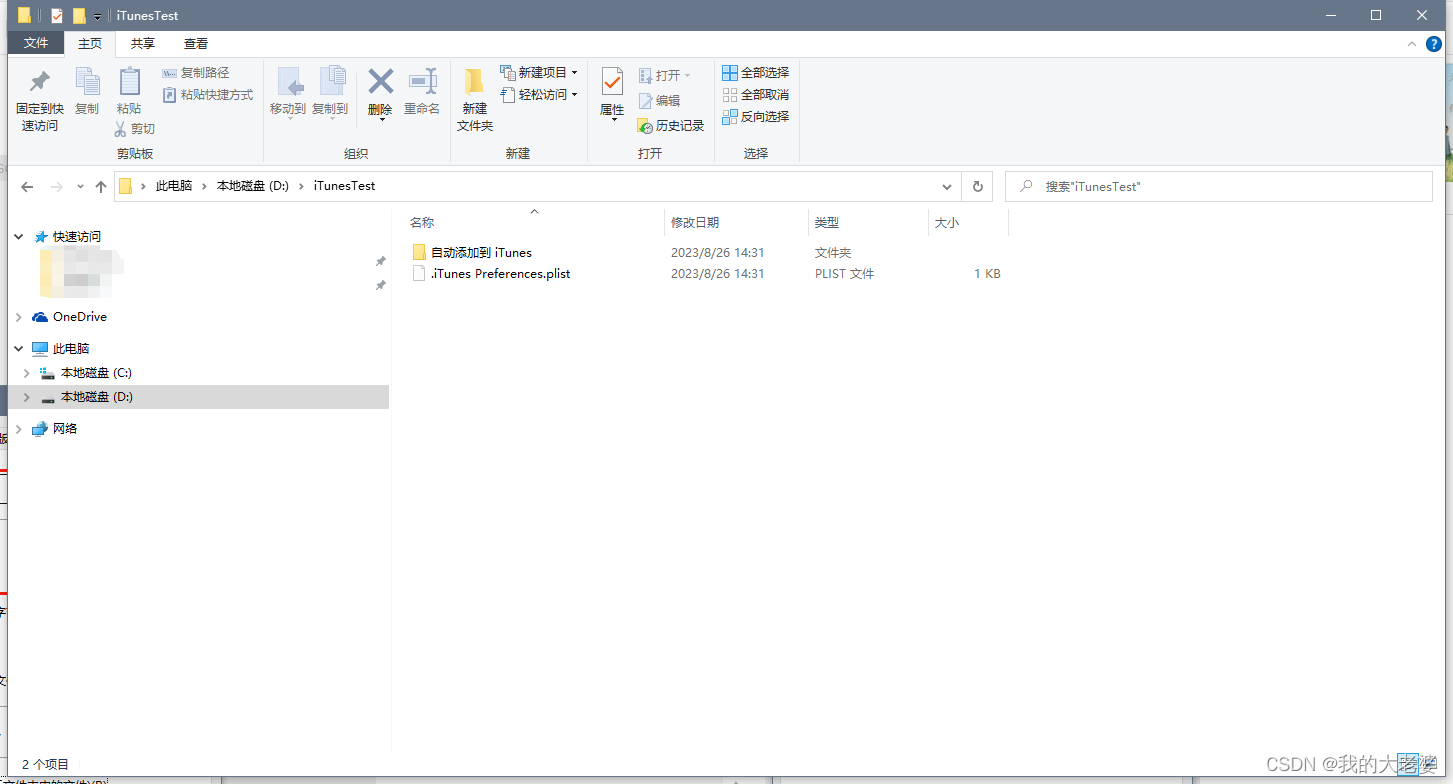Screen dimensions: 1453x784
Task: Click the 重命名 rename icon
Action: pyautogui.click(x=422, y=81)
